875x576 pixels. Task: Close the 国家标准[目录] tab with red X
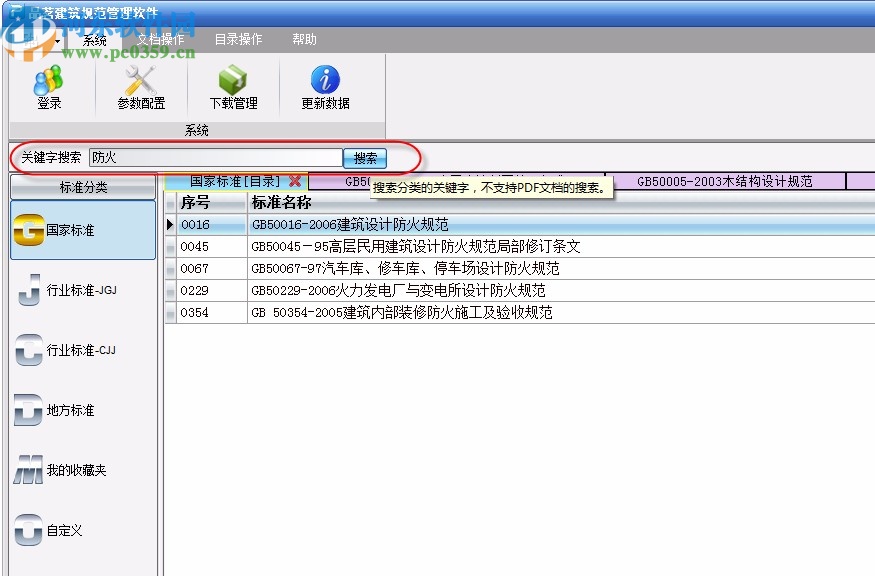[295, 181]
